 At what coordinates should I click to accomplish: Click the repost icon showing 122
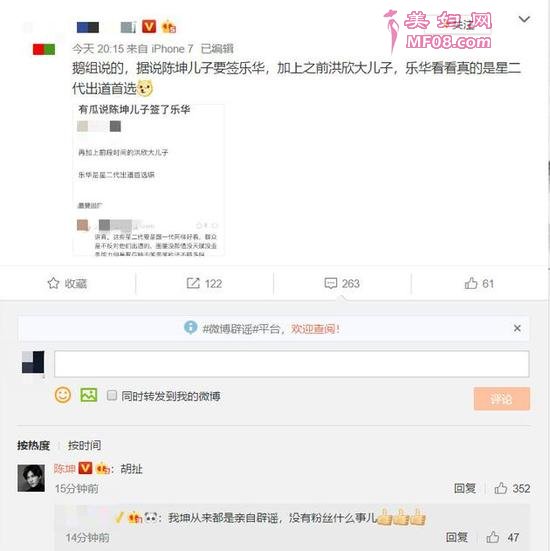coord(193,283)
